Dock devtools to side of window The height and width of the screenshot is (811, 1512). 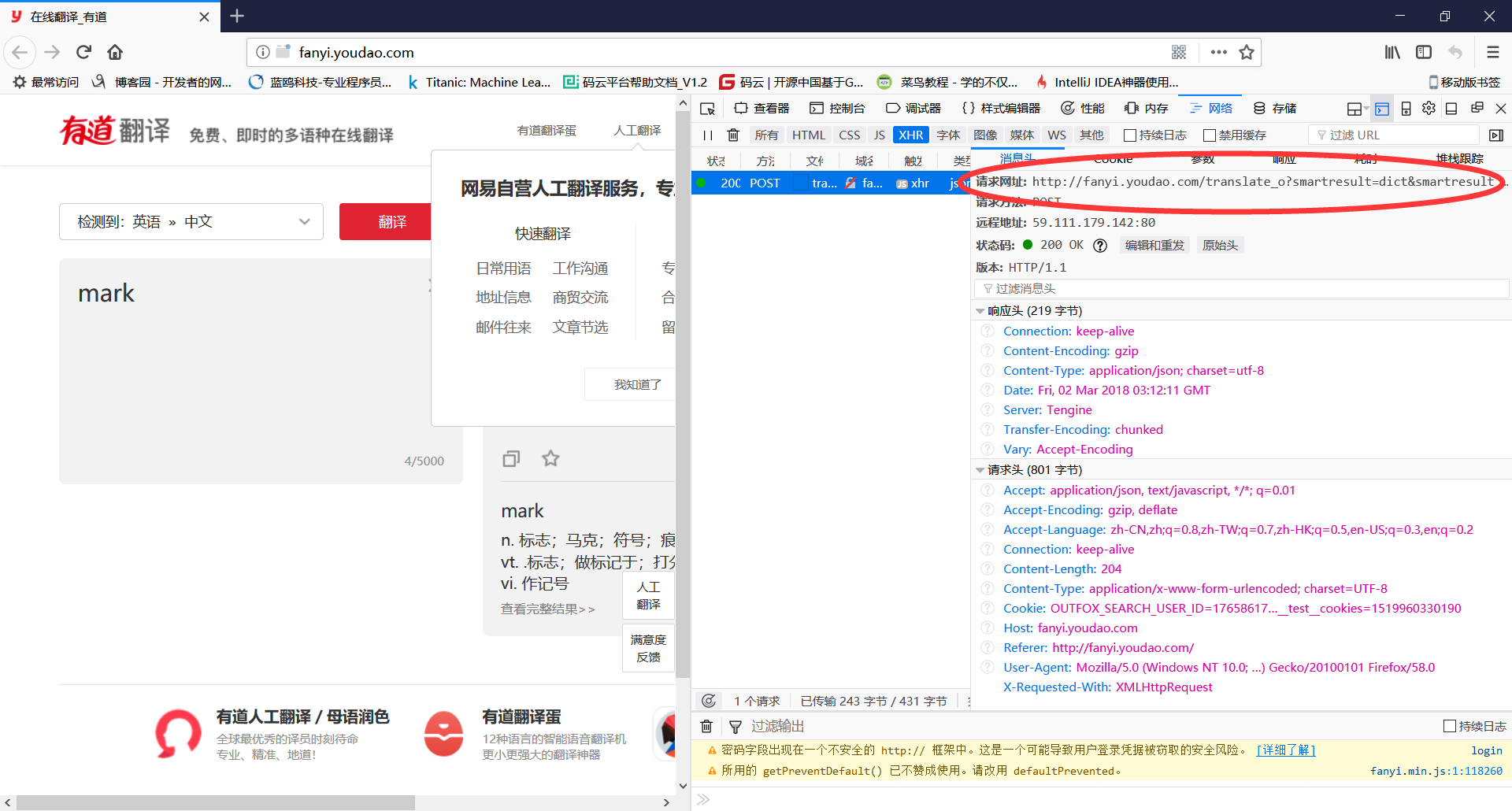coord(1451,109)
